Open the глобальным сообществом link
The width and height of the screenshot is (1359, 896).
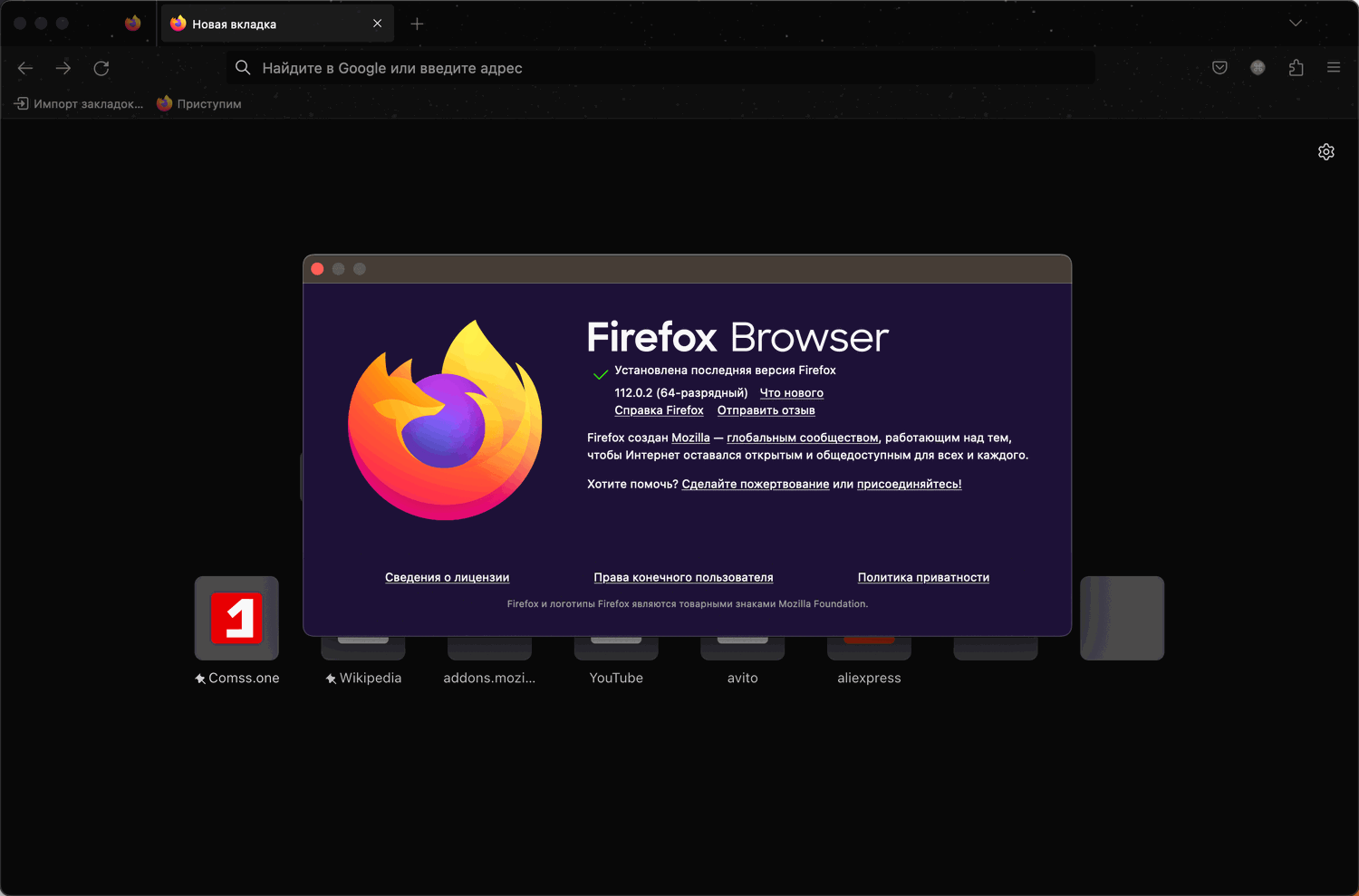(x=803, y=438)
